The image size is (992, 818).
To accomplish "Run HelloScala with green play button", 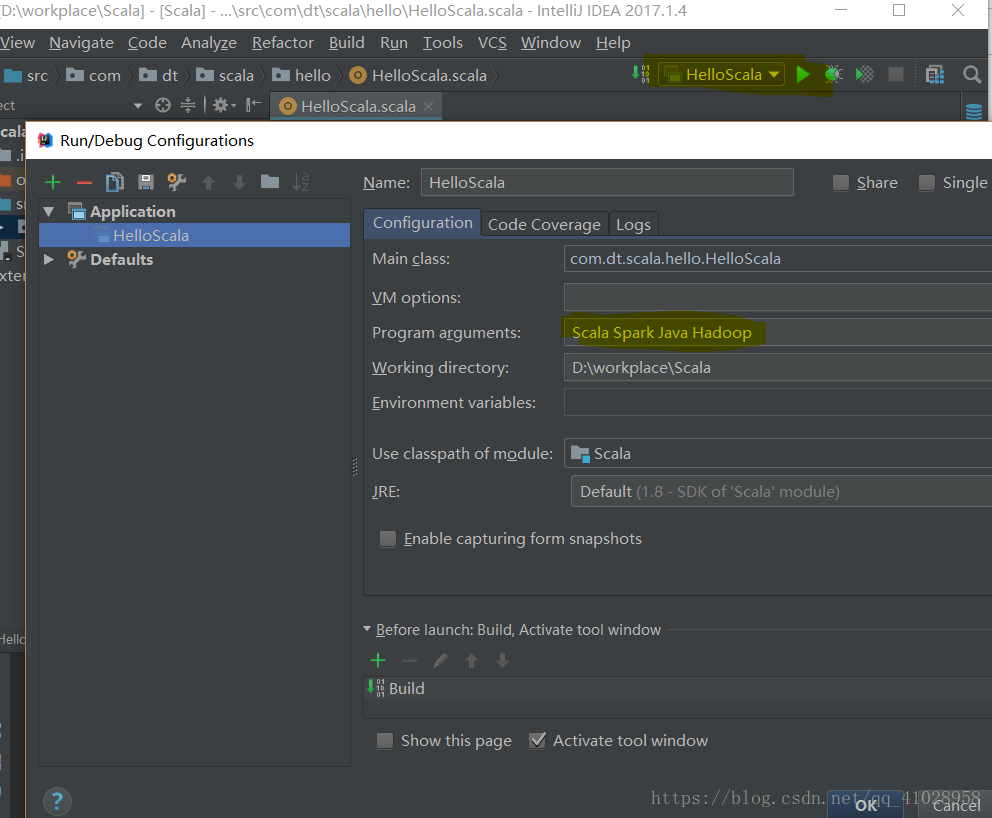I will click(803, 75).
